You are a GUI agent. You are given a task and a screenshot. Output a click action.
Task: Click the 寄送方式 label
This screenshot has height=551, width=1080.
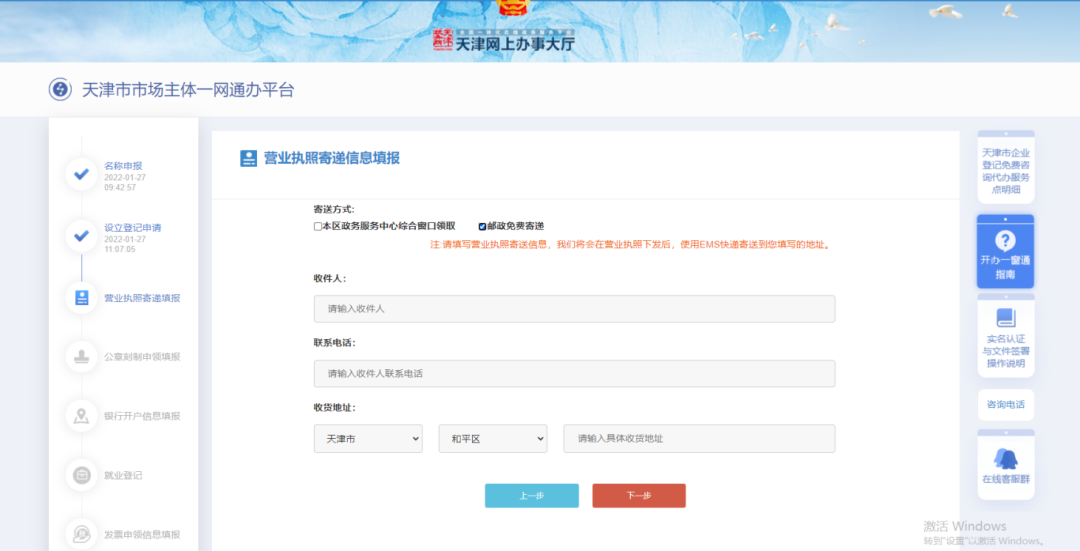click(x=334, y=209)
